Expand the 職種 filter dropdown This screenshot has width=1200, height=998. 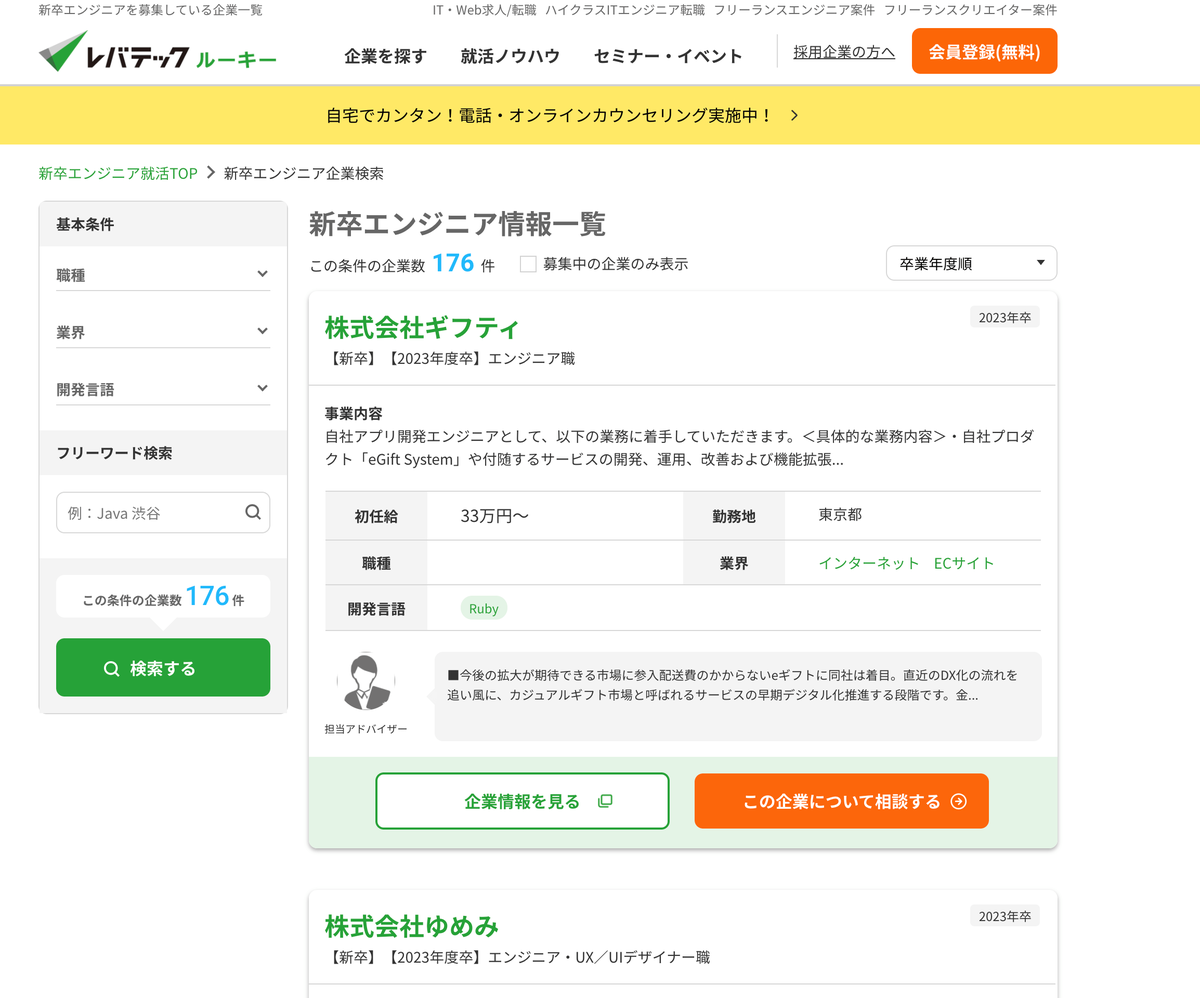pos(163,274)
